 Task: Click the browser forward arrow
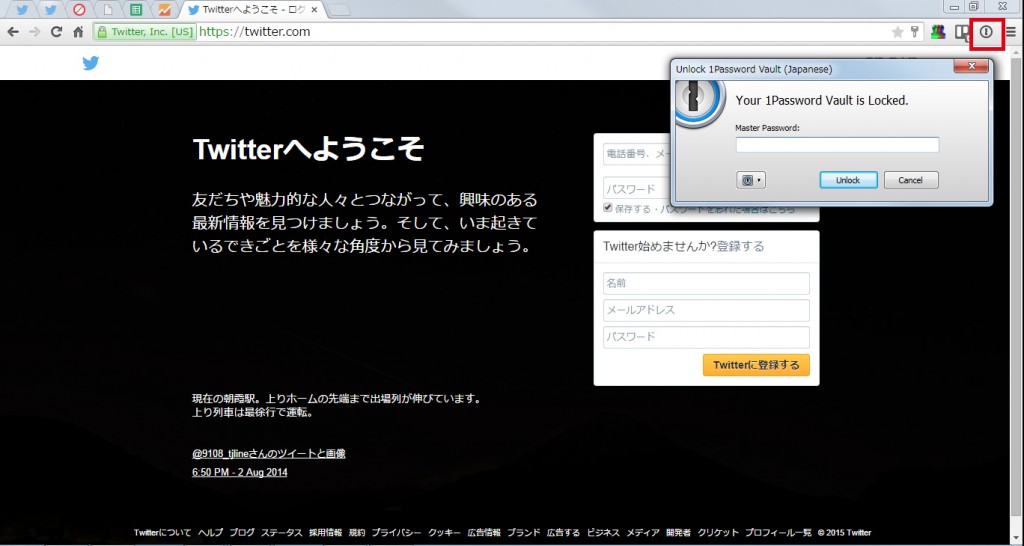click(35, 31)
